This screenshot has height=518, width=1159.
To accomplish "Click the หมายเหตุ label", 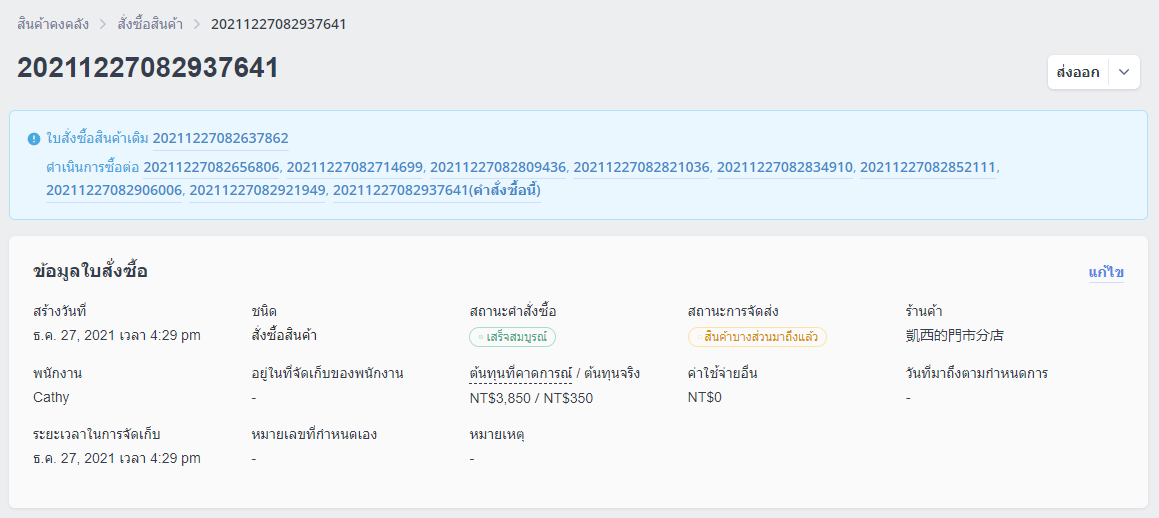I will (497, 434).
